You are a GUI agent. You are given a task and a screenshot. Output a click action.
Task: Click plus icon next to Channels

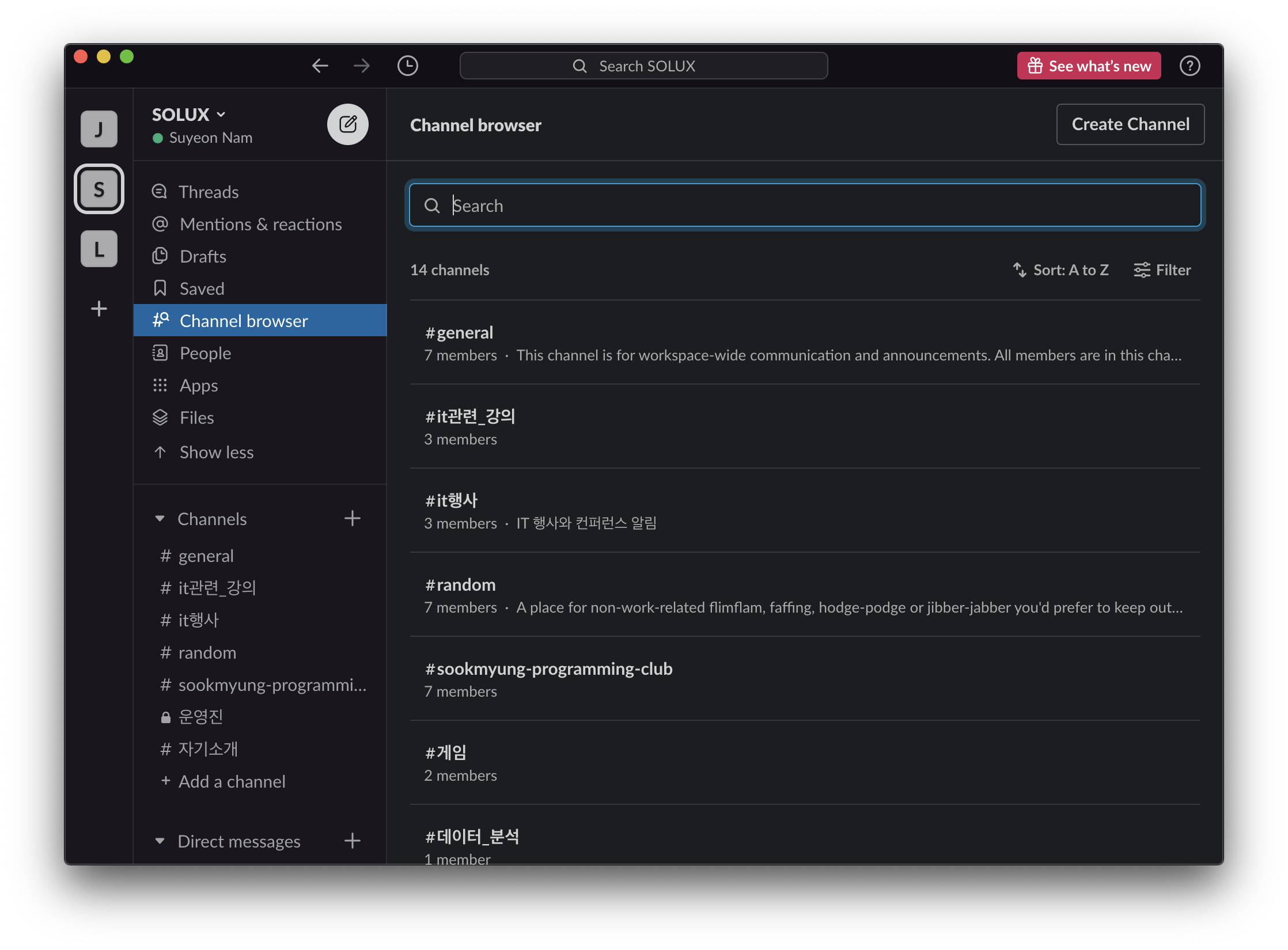tap(352, 519)
